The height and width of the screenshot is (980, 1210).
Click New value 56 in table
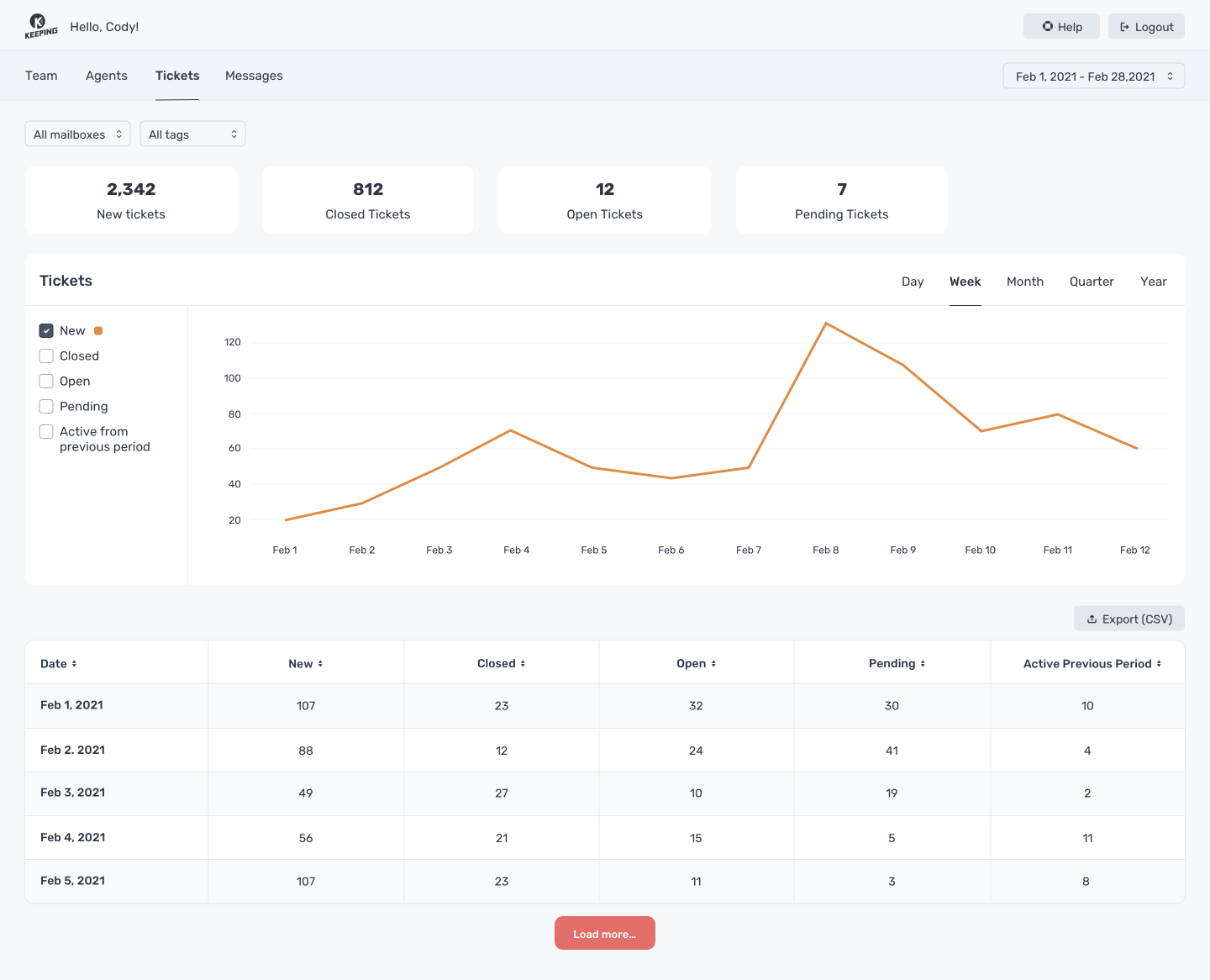(306, 838)
